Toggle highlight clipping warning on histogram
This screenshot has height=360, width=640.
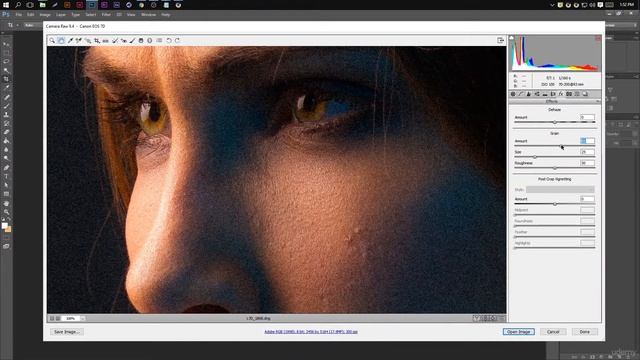click(598, 38)
